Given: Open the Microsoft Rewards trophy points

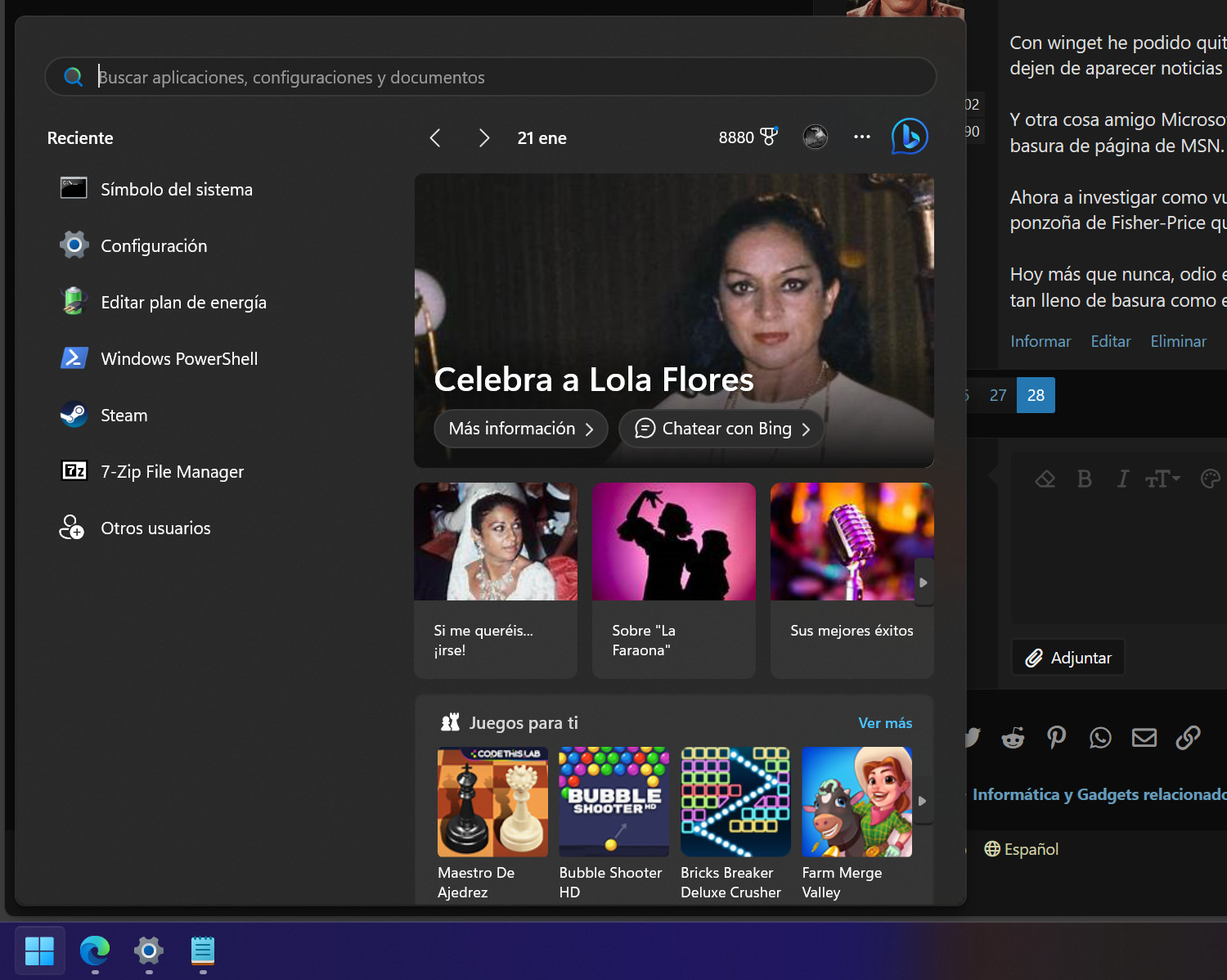Looking at the screenshot, I should pos(748,137).
